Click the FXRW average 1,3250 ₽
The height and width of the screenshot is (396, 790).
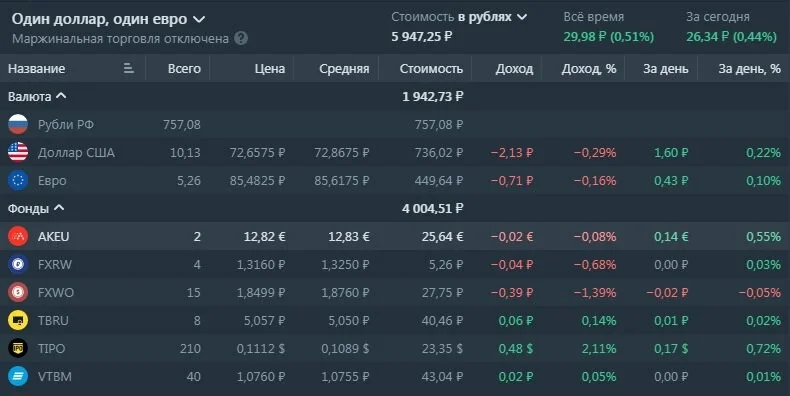(345, 264)
